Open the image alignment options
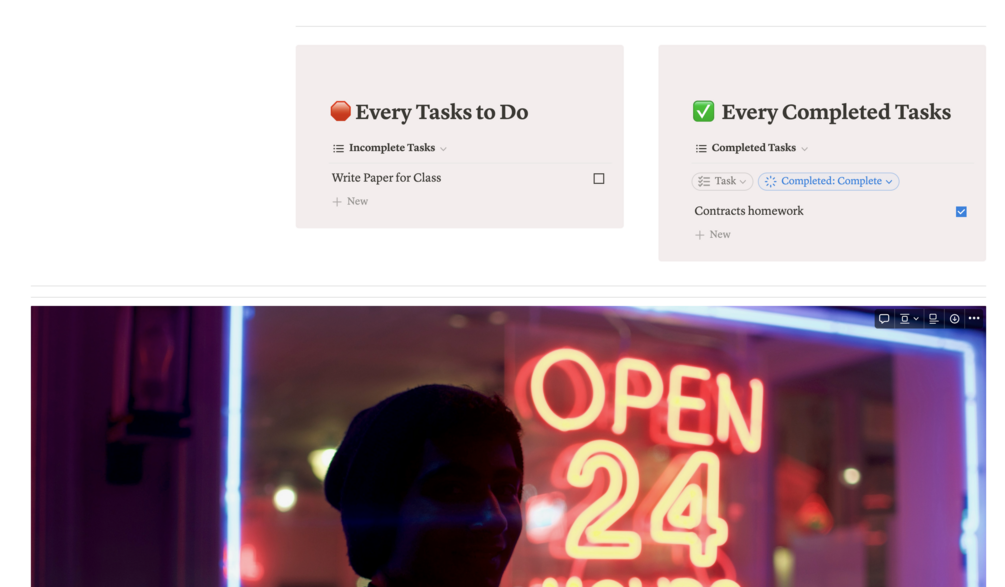Viewport: 1005px width, 587px height. (x=908, y=318)
